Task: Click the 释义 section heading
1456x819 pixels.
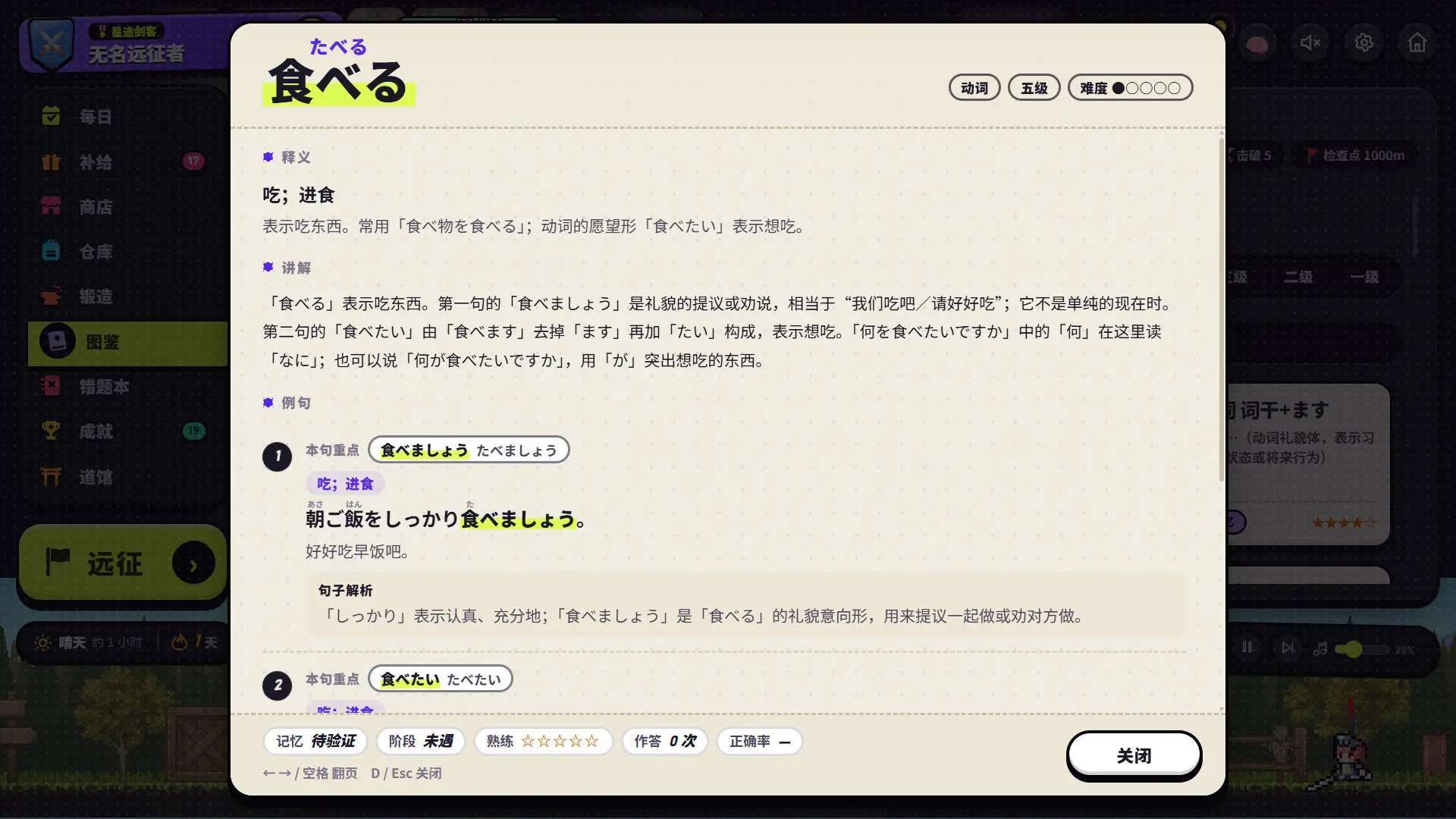Action: [x=295, y=157]
